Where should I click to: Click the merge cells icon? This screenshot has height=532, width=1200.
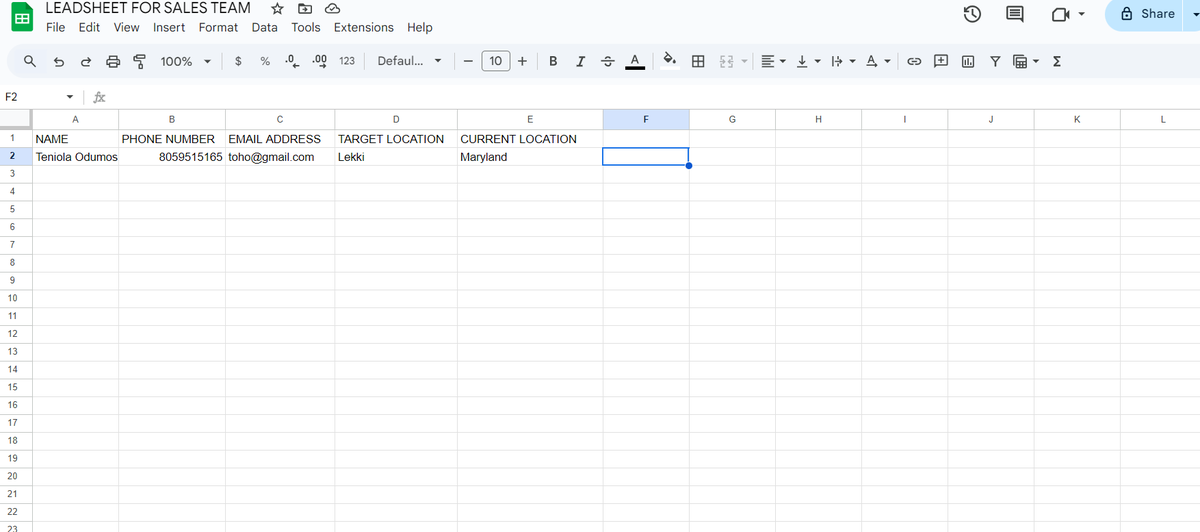coord(727,61)
